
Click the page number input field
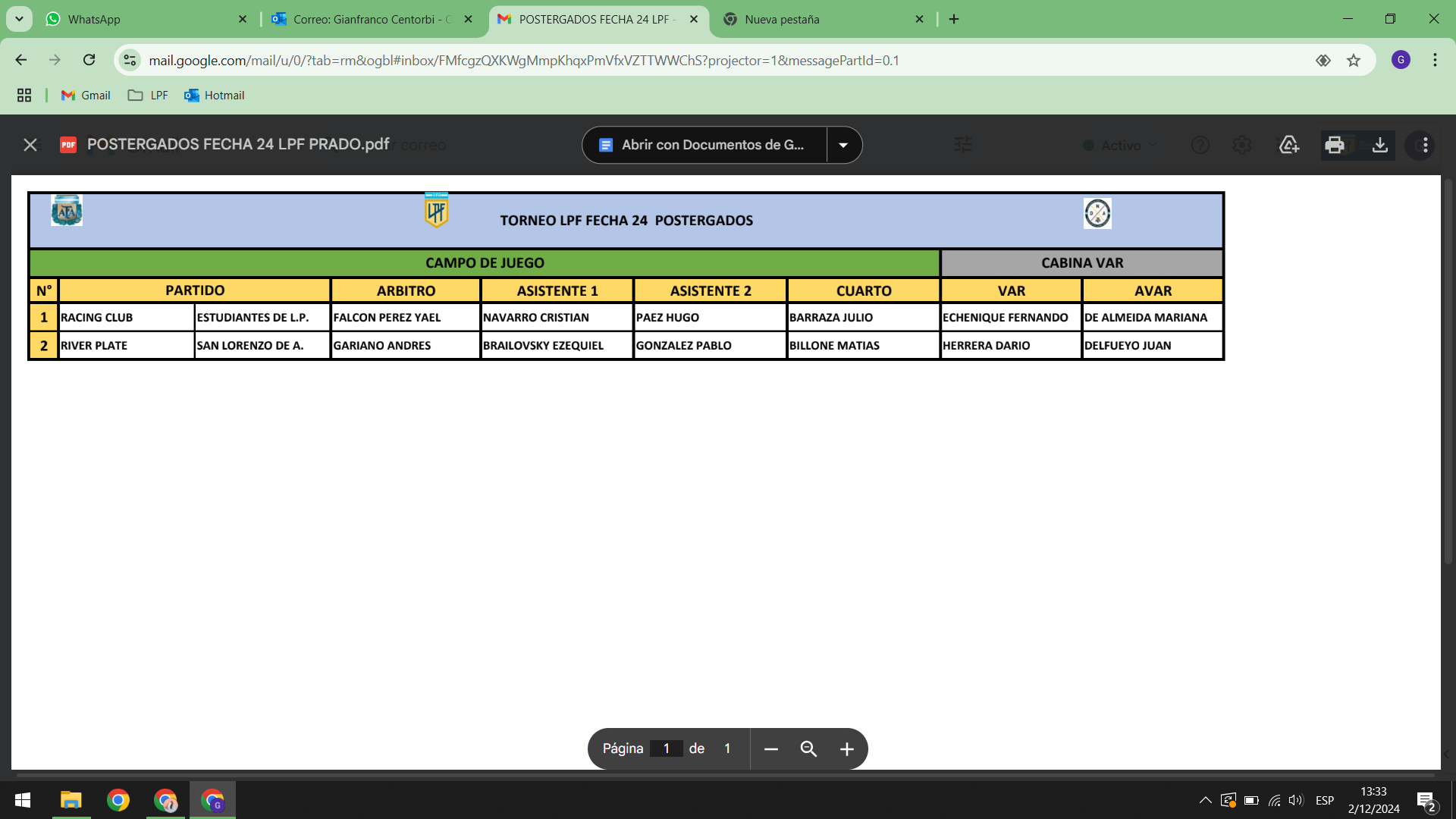pyautogui.click(x=667, y=749)
